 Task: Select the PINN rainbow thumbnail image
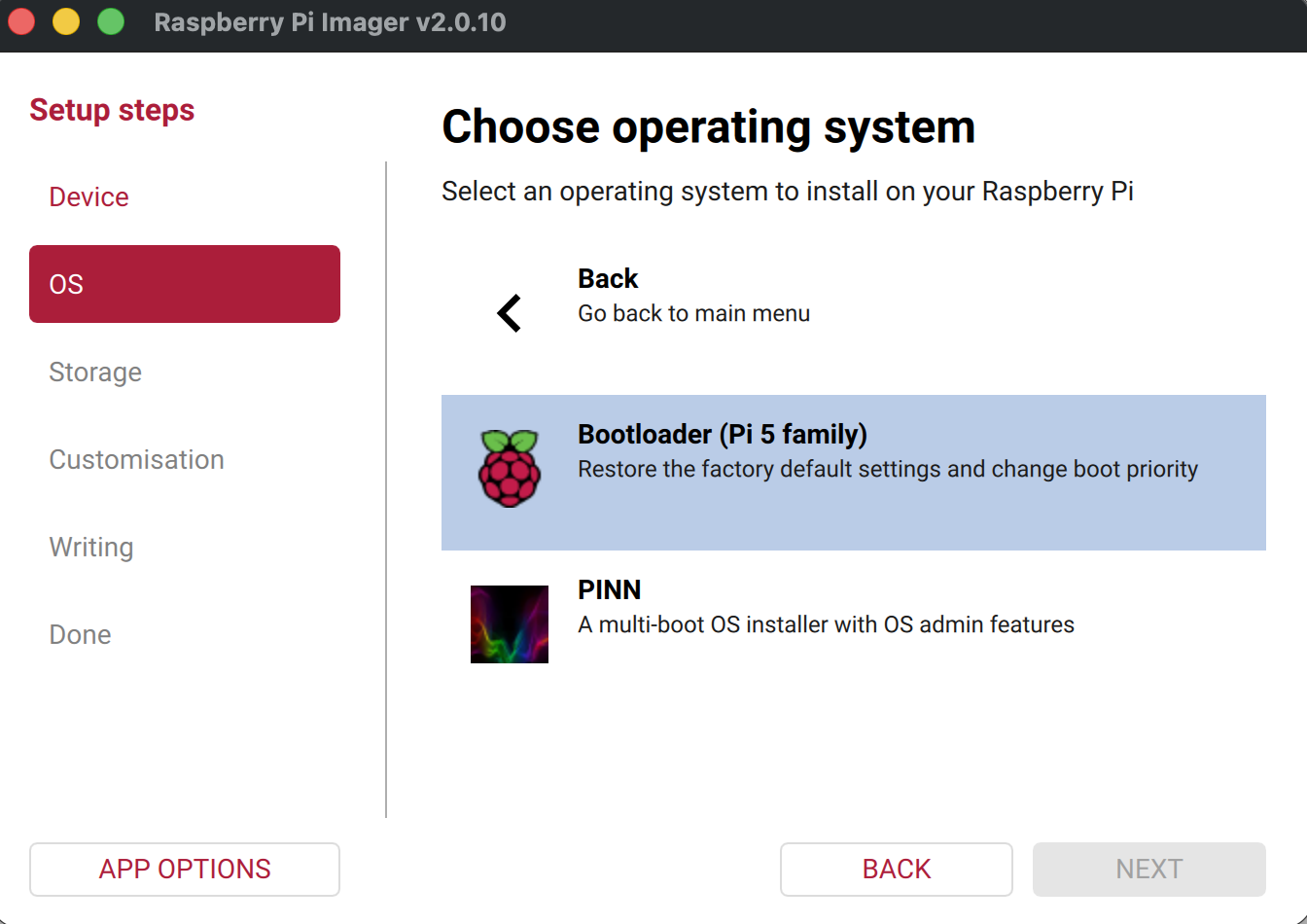(x=510, y=624)
